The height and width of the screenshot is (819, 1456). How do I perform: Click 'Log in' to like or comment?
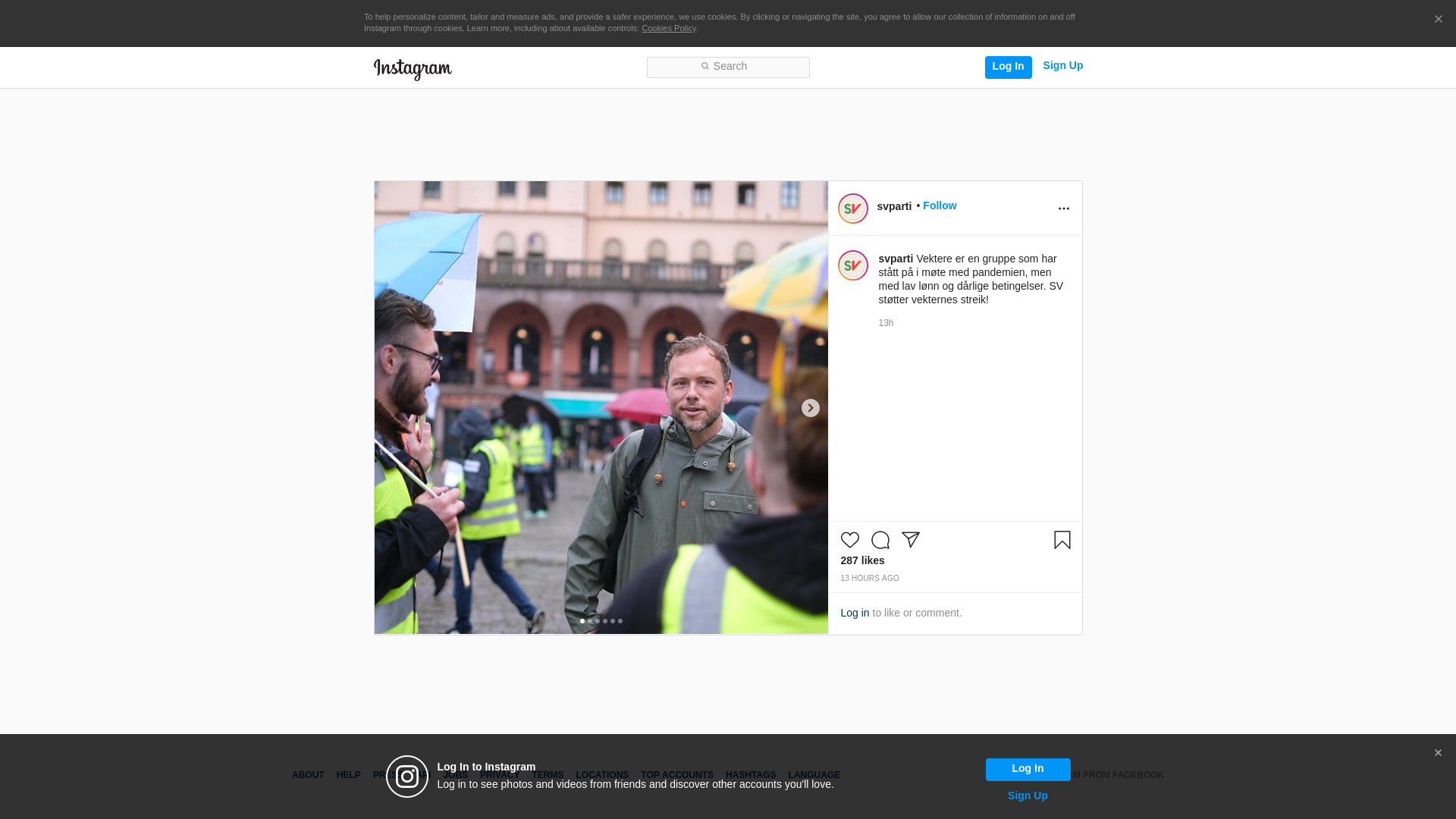(855, 613)
